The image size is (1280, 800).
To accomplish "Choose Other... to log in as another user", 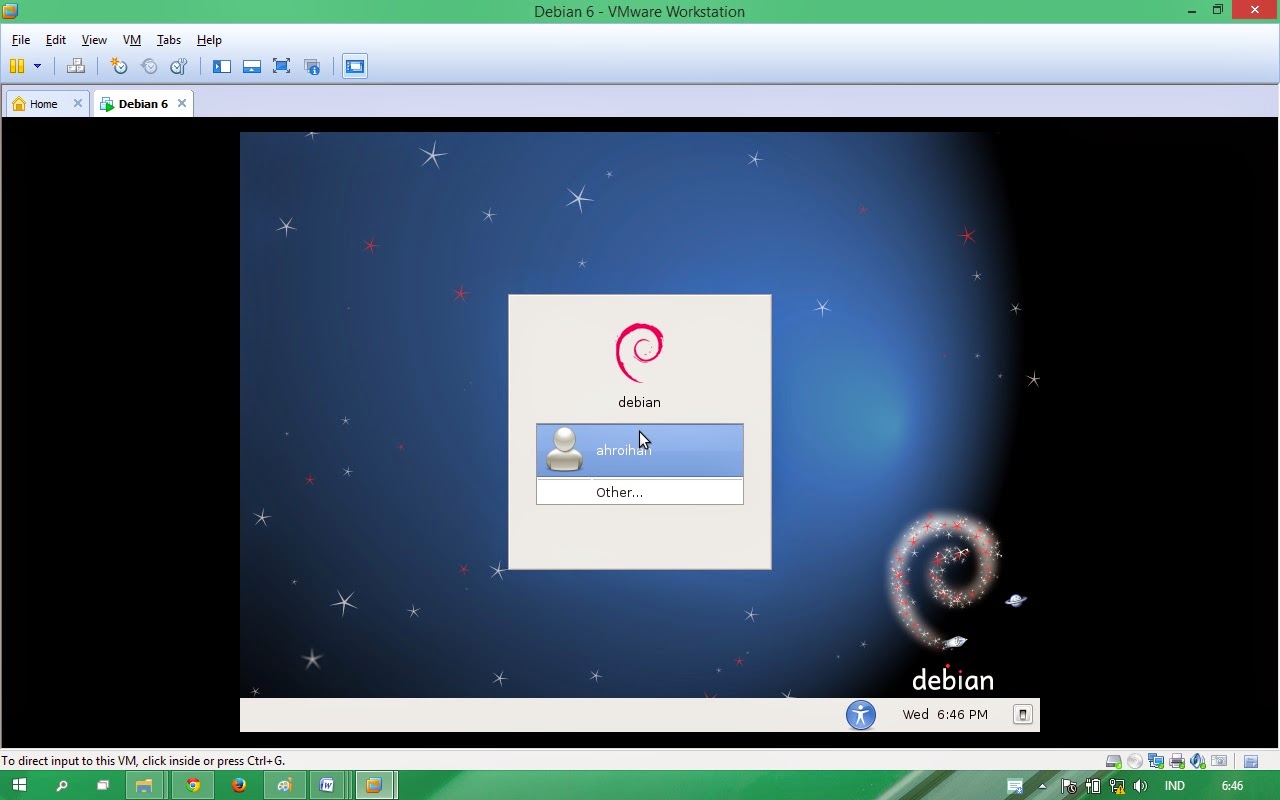I will click(x=640, y=492).
